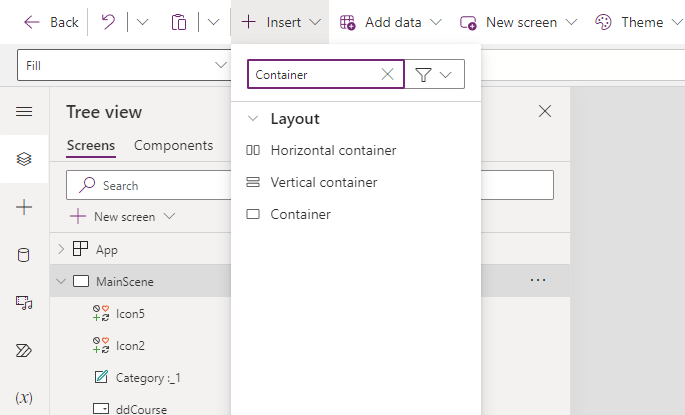Viewport: 685px width, 415px height.
Task: Open the Variables (x) pane icon
Action: click(x=24, y=398)
